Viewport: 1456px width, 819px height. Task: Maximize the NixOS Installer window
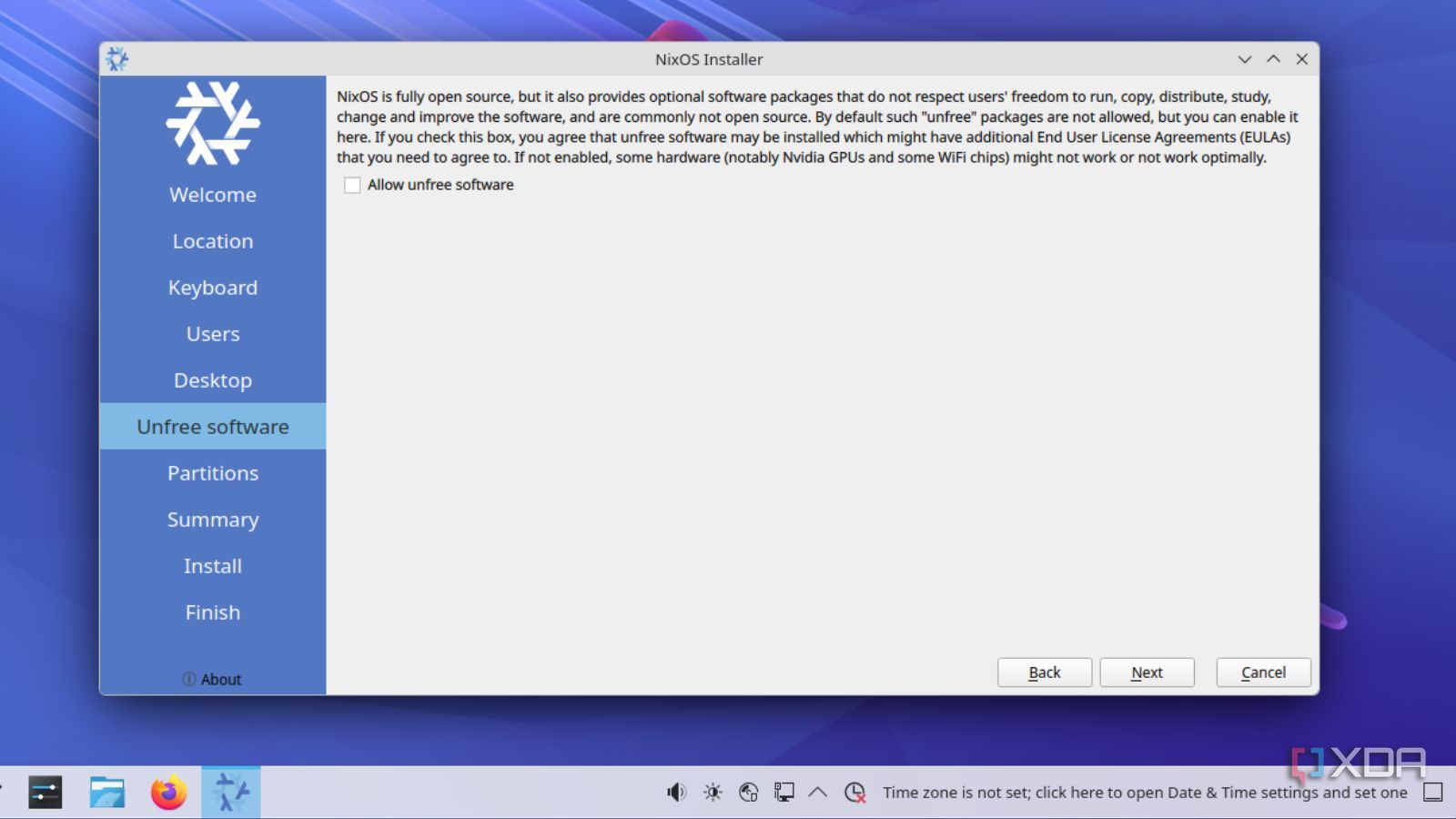pyautogui.click(x=1273, y=59)
